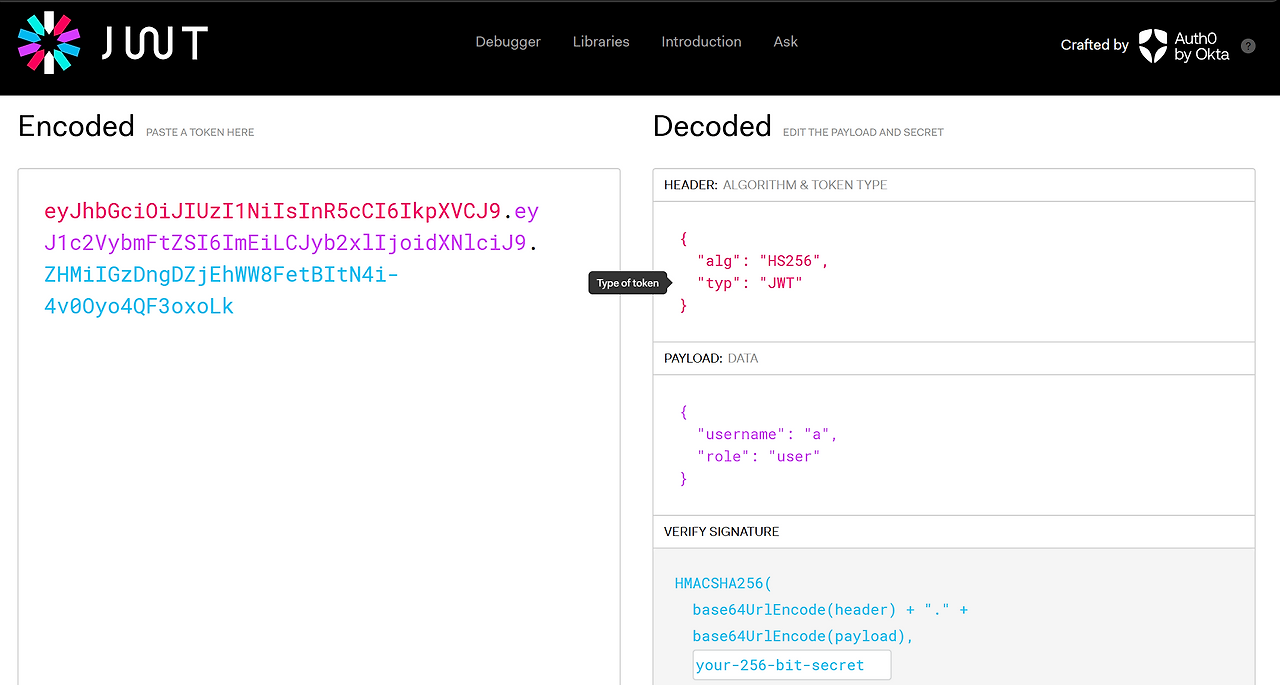Click the red header segment of token
This screenshot has height=685, width=1280.
[x=272, y=211]
